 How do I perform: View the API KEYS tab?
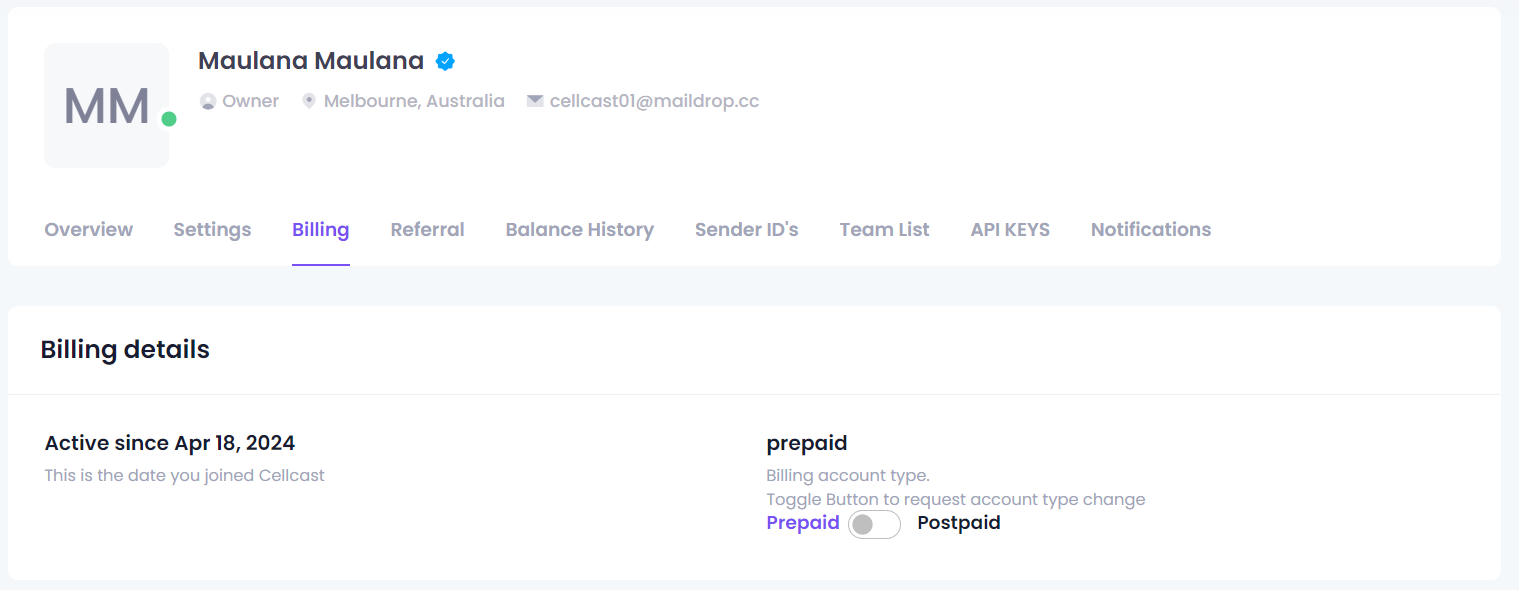tap(1010, 230)
